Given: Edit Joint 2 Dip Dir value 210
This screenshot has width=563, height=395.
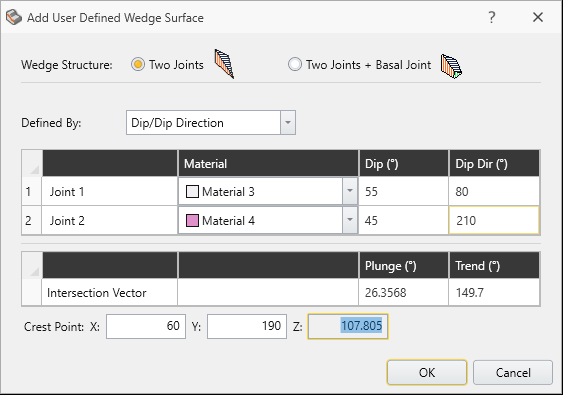Looking at the screenshot, I should tap(494, 220).
